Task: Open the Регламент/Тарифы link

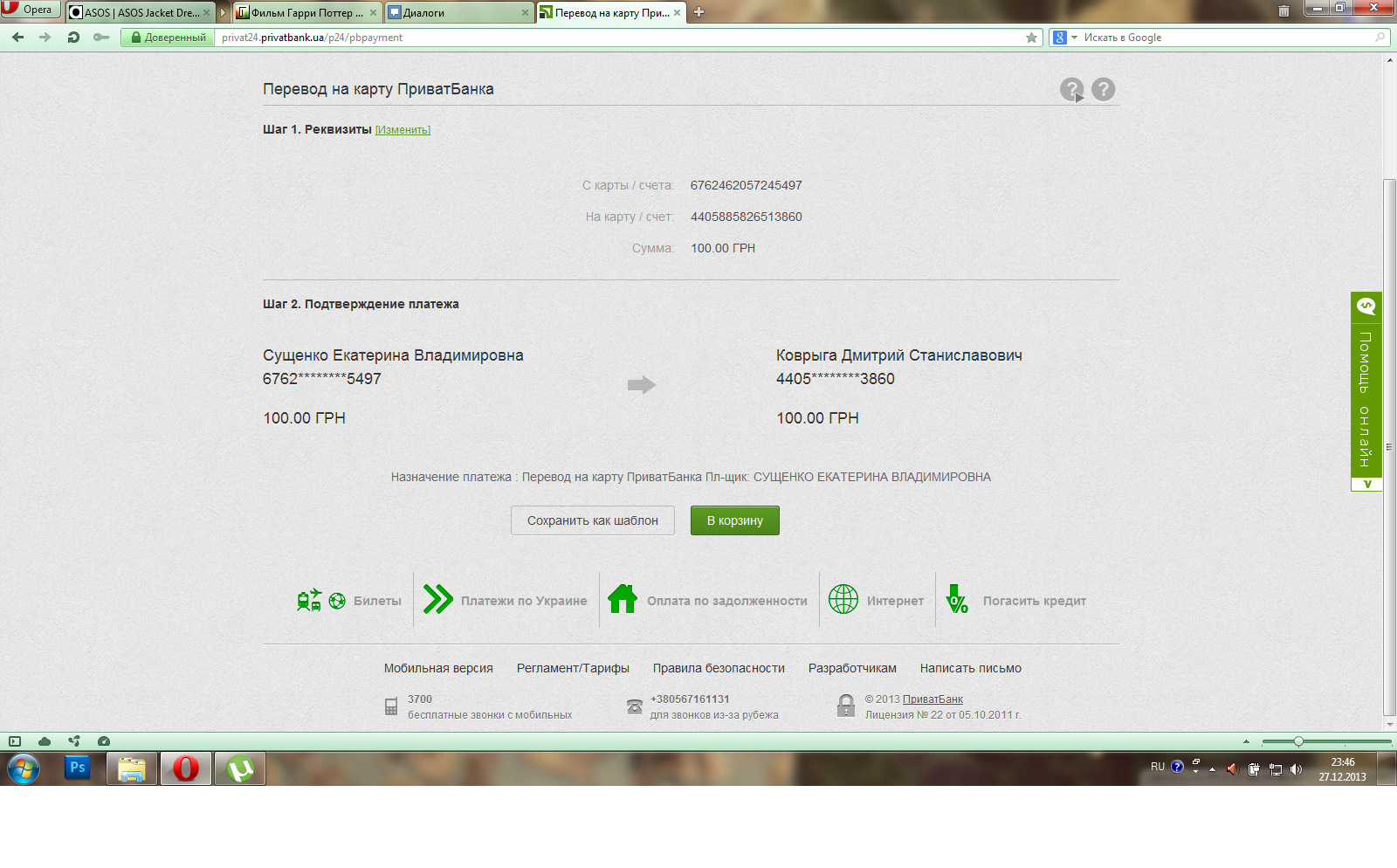Action: pyautogui.click(x=573, y=668)
